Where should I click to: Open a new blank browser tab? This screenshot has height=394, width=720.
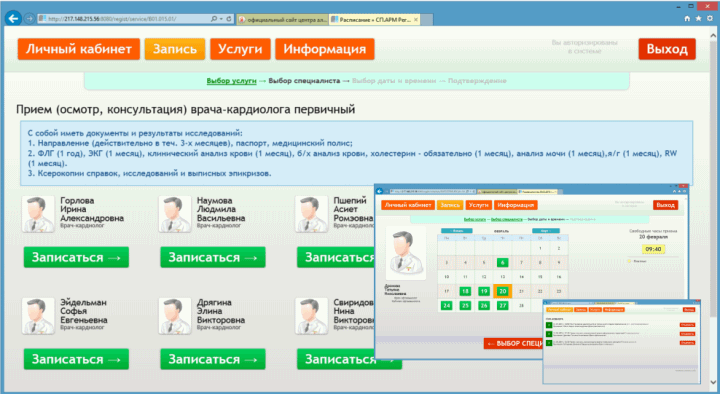427,19
